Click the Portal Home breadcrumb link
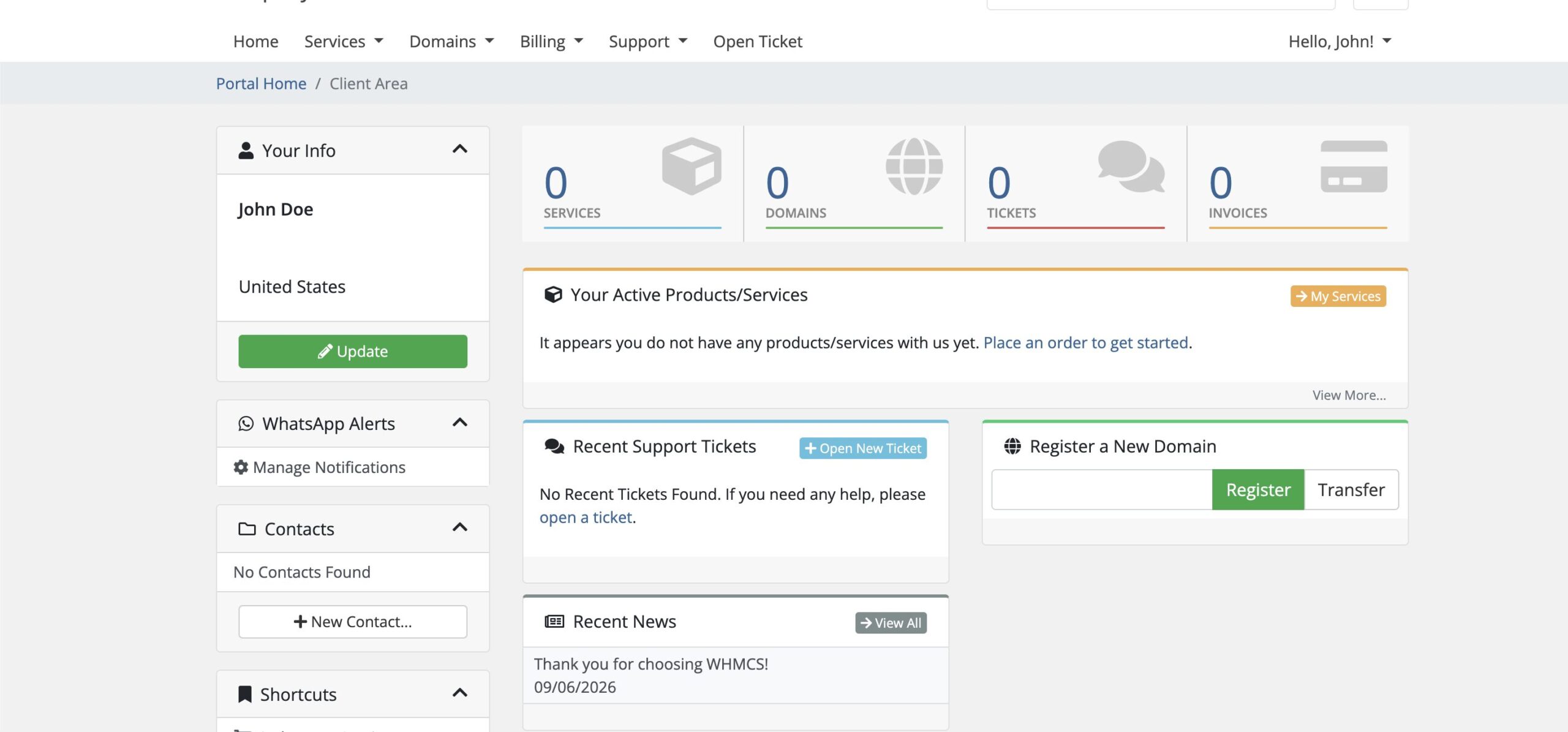 [261, 83]
